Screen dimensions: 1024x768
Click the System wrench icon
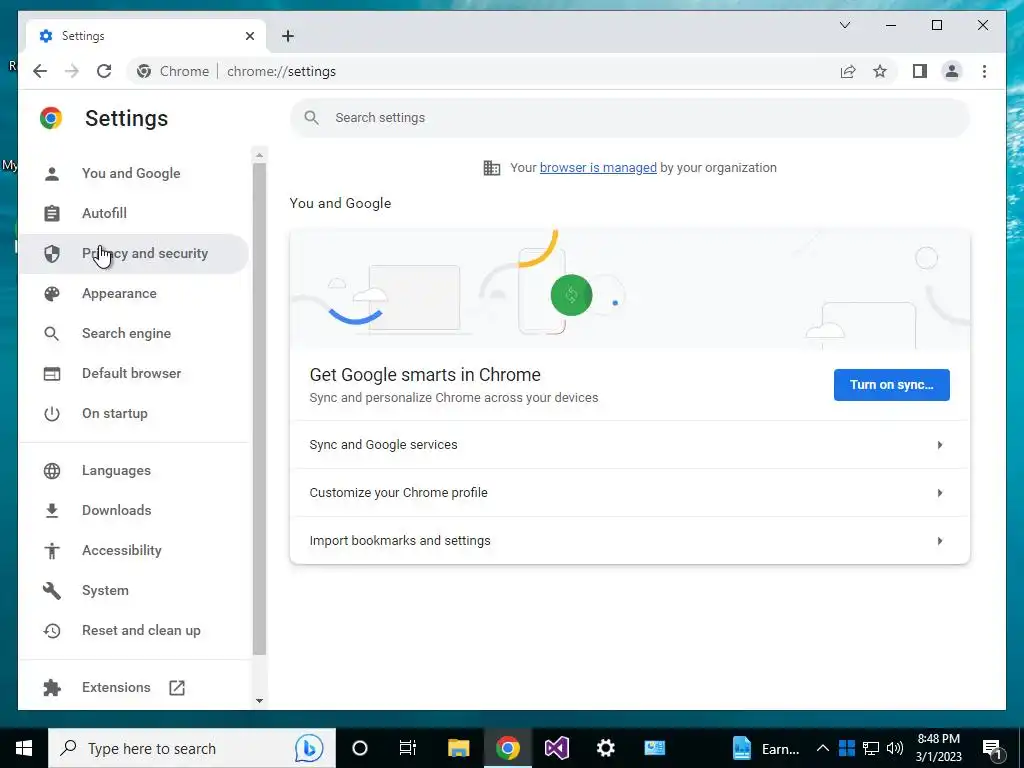click(x=52, y=590)
